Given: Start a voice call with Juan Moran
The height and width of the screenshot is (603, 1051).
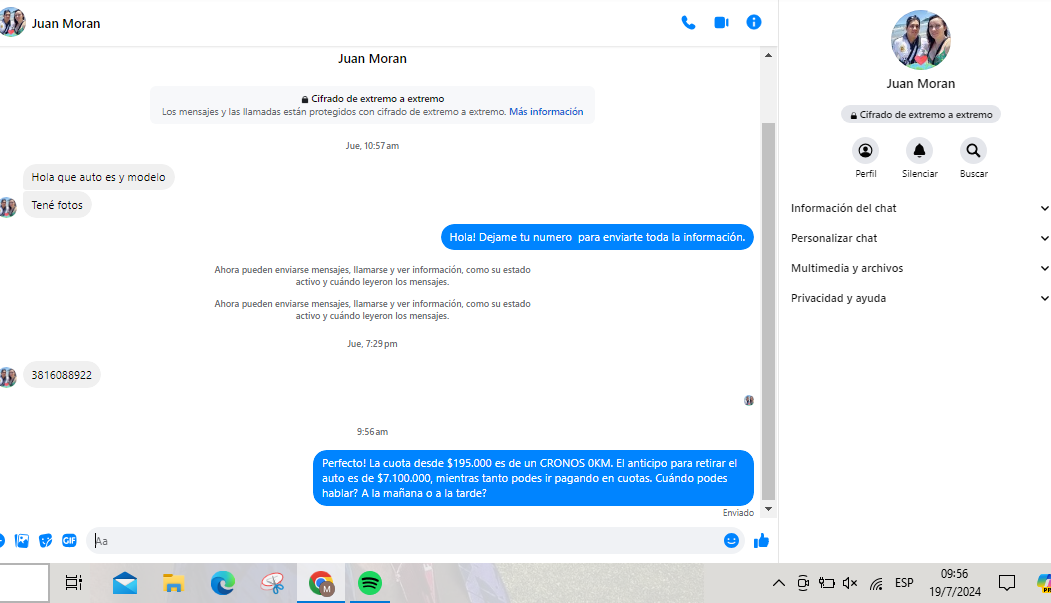Looking at the screenshot, I should coord(688,23).
